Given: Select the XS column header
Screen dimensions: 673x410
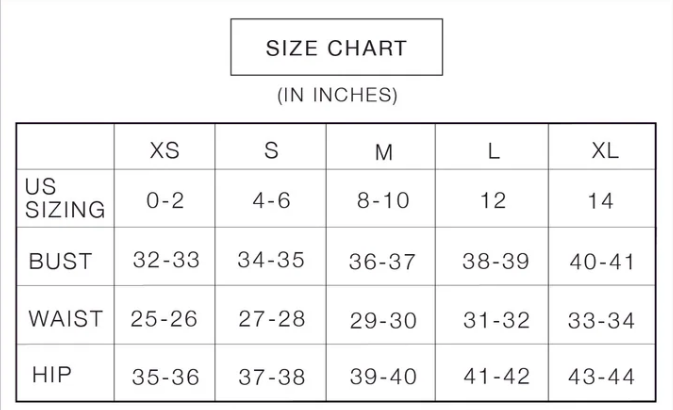Looking at the screenshot, I should [165, 150].
